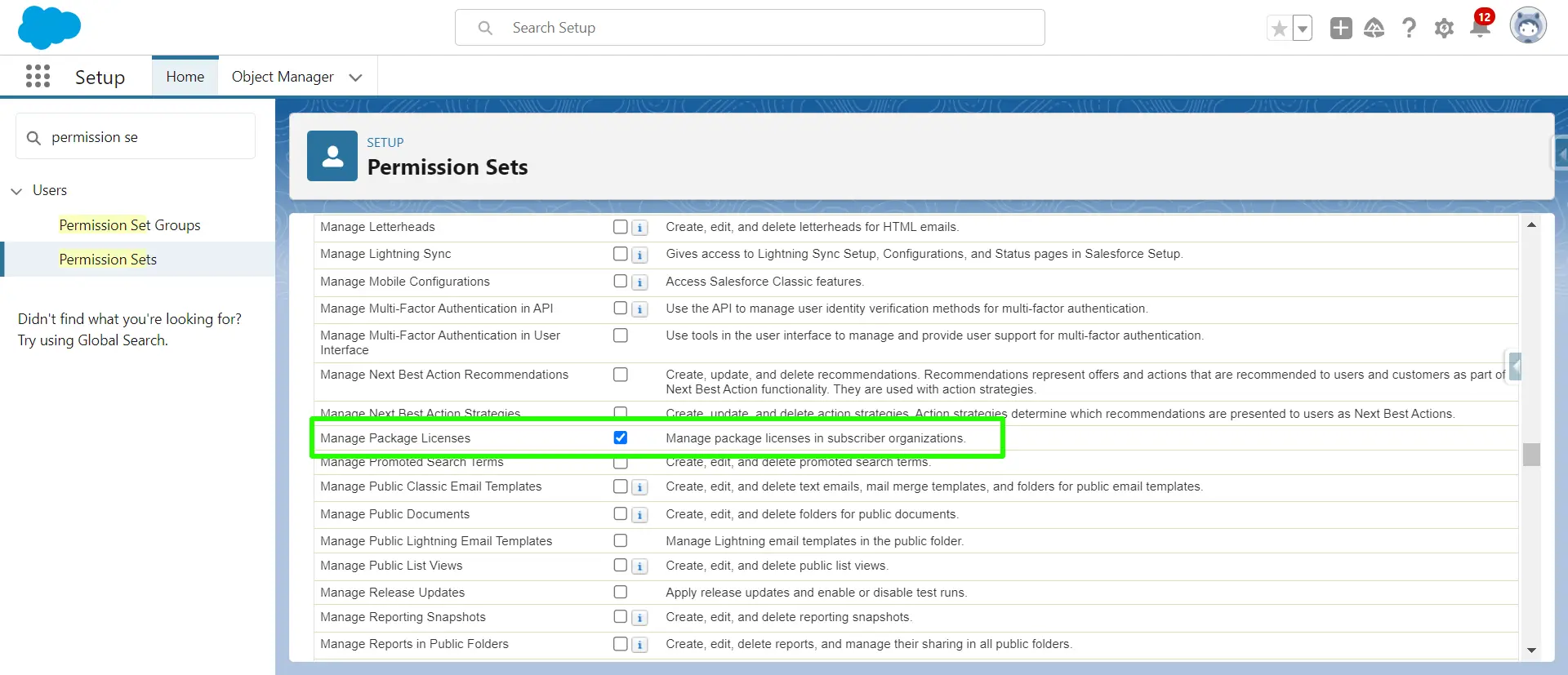
Task: Open the user profile avatar
Action: coord(1528,26)
